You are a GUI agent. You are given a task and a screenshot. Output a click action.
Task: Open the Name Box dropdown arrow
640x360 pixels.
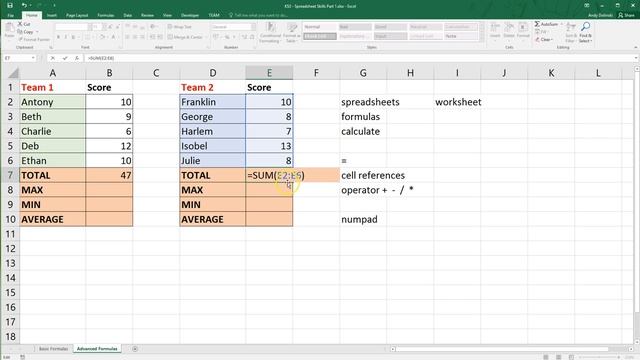coord(33,58)
